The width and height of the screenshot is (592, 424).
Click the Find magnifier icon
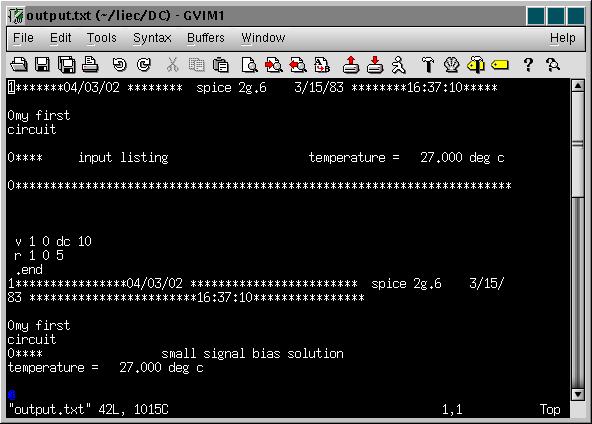tap(250, 65)
